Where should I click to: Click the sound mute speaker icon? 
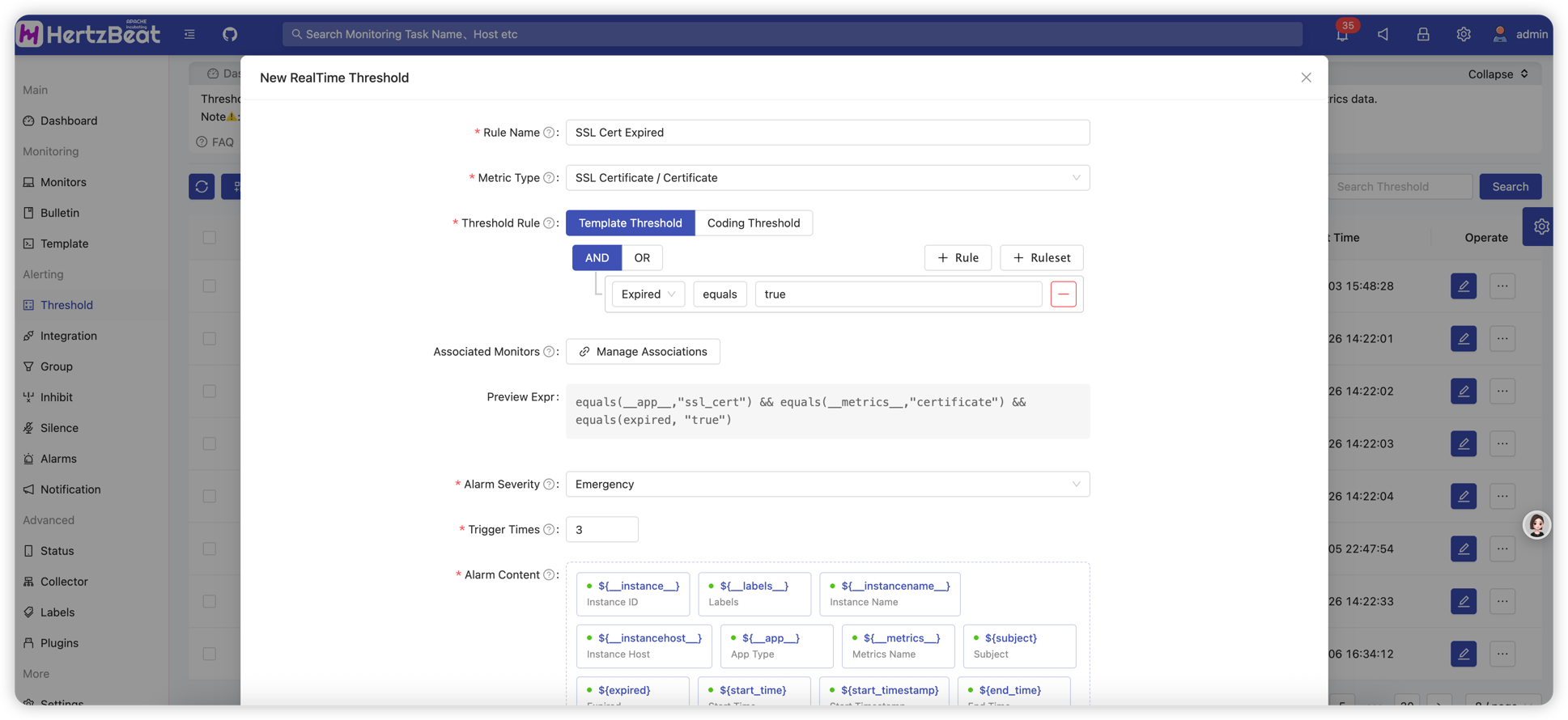[x=1383, y=34]
